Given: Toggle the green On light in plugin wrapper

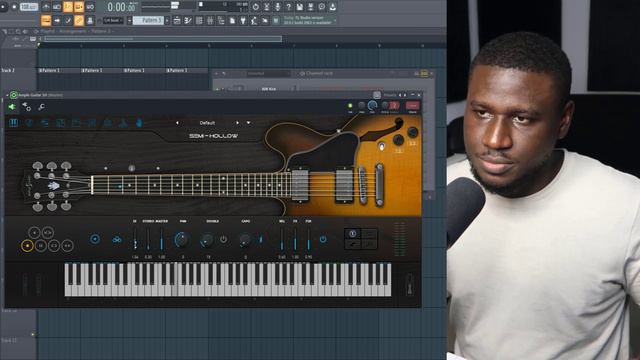Looking at the screenshot, I should tap(350, 106).
